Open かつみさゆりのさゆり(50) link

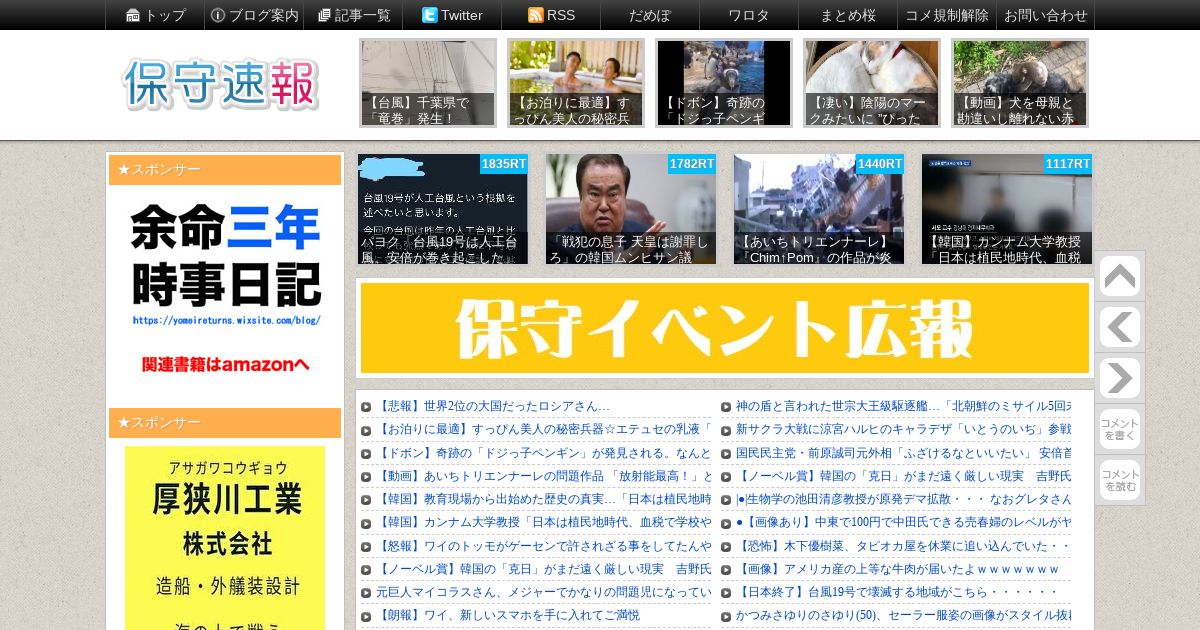[x=903, y=615]
